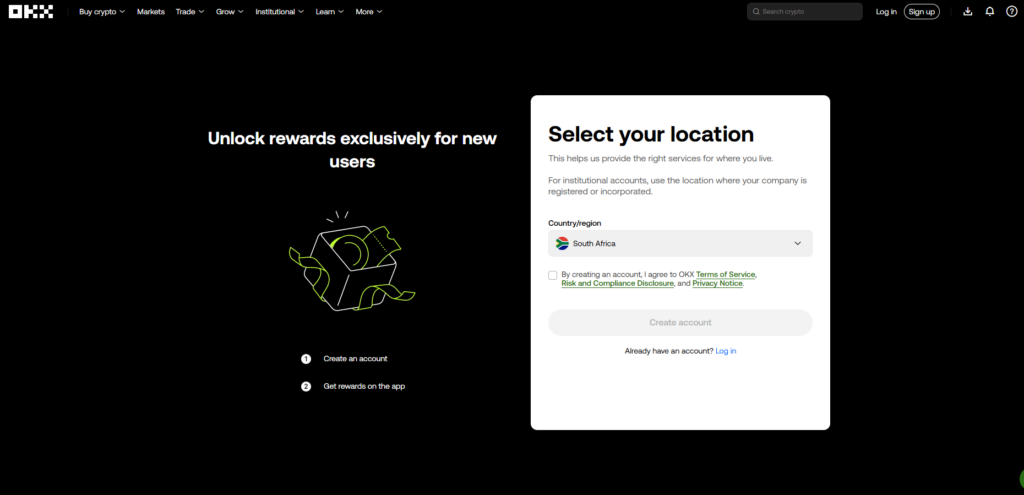Tick the terms agreement checkbox
This screenshot has width=1024, height=495.
[553, 275]
